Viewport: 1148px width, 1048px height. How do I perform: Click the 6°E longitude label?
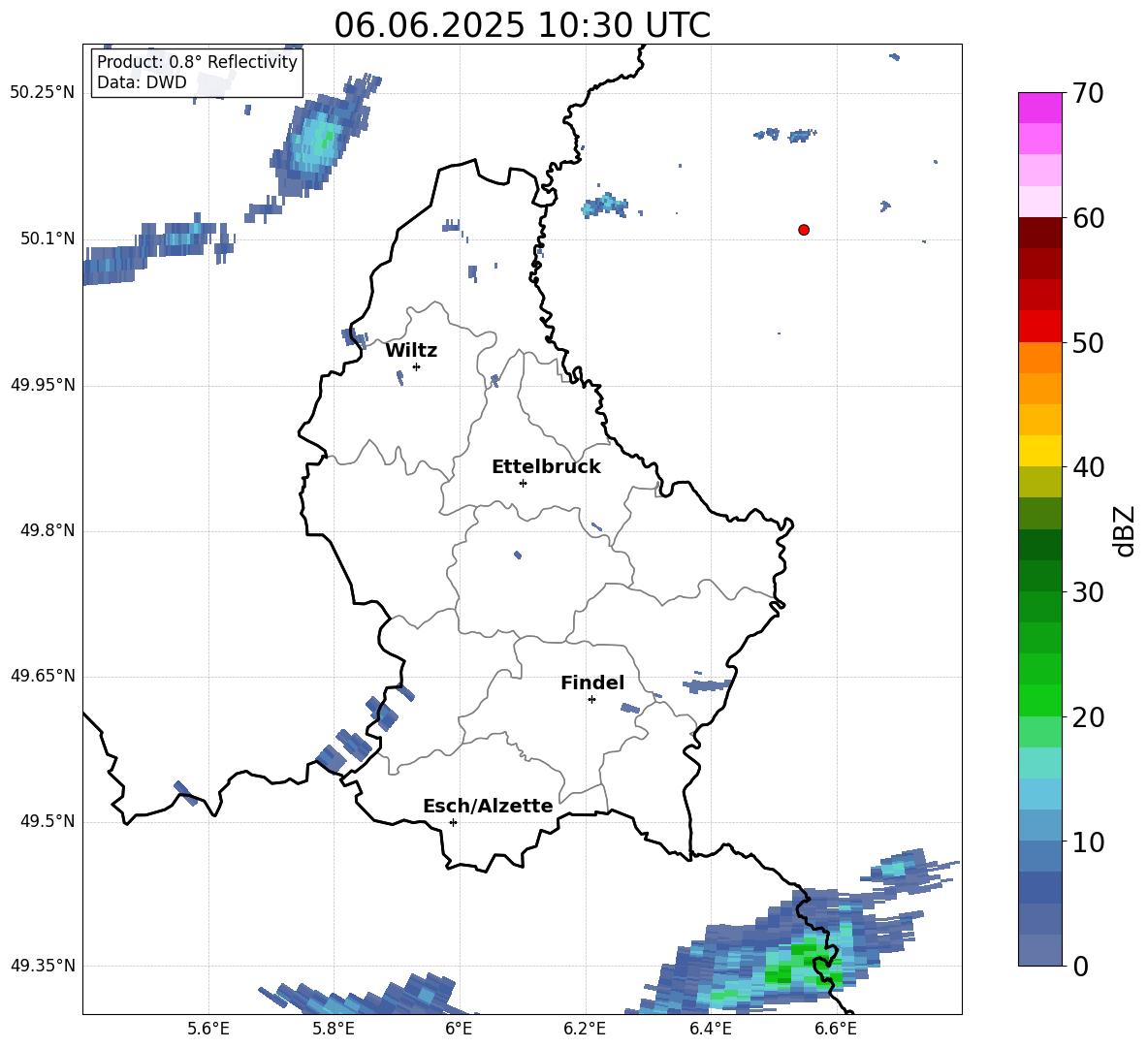click(459, 1029)
